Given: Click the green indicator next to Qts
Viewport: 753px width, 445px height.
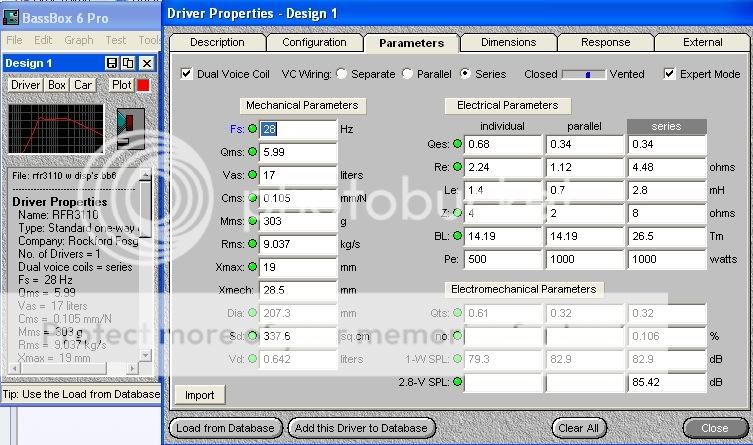Looking at the screenshot, I should coord(457,313).
